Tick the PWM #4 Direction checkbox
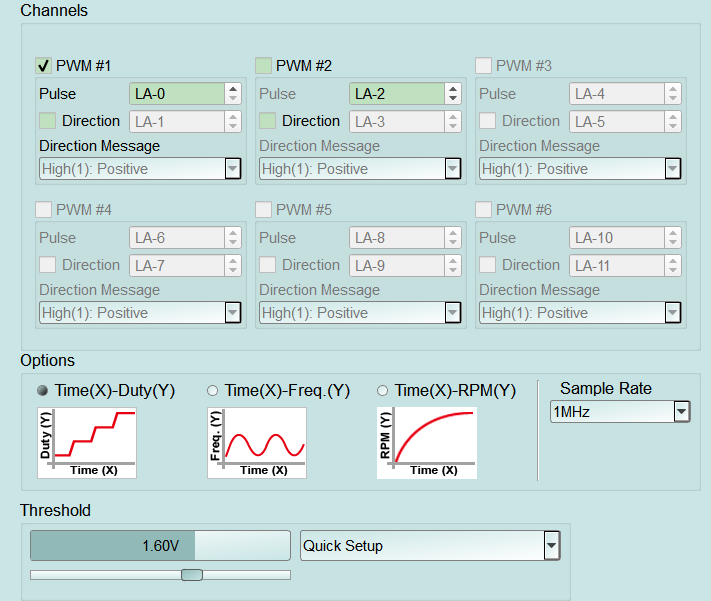The image size is (711, 601). coord(48,264)
